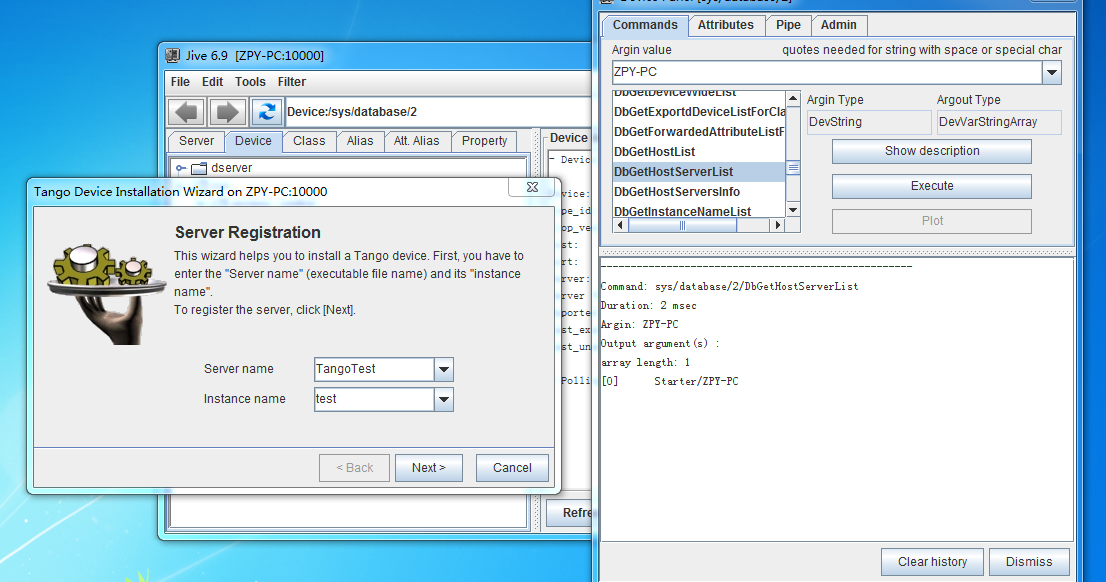Viewport: 1106px width, 582px height.
Task: Select the Pipe tab in Device Panel
Action: [788, 25]
